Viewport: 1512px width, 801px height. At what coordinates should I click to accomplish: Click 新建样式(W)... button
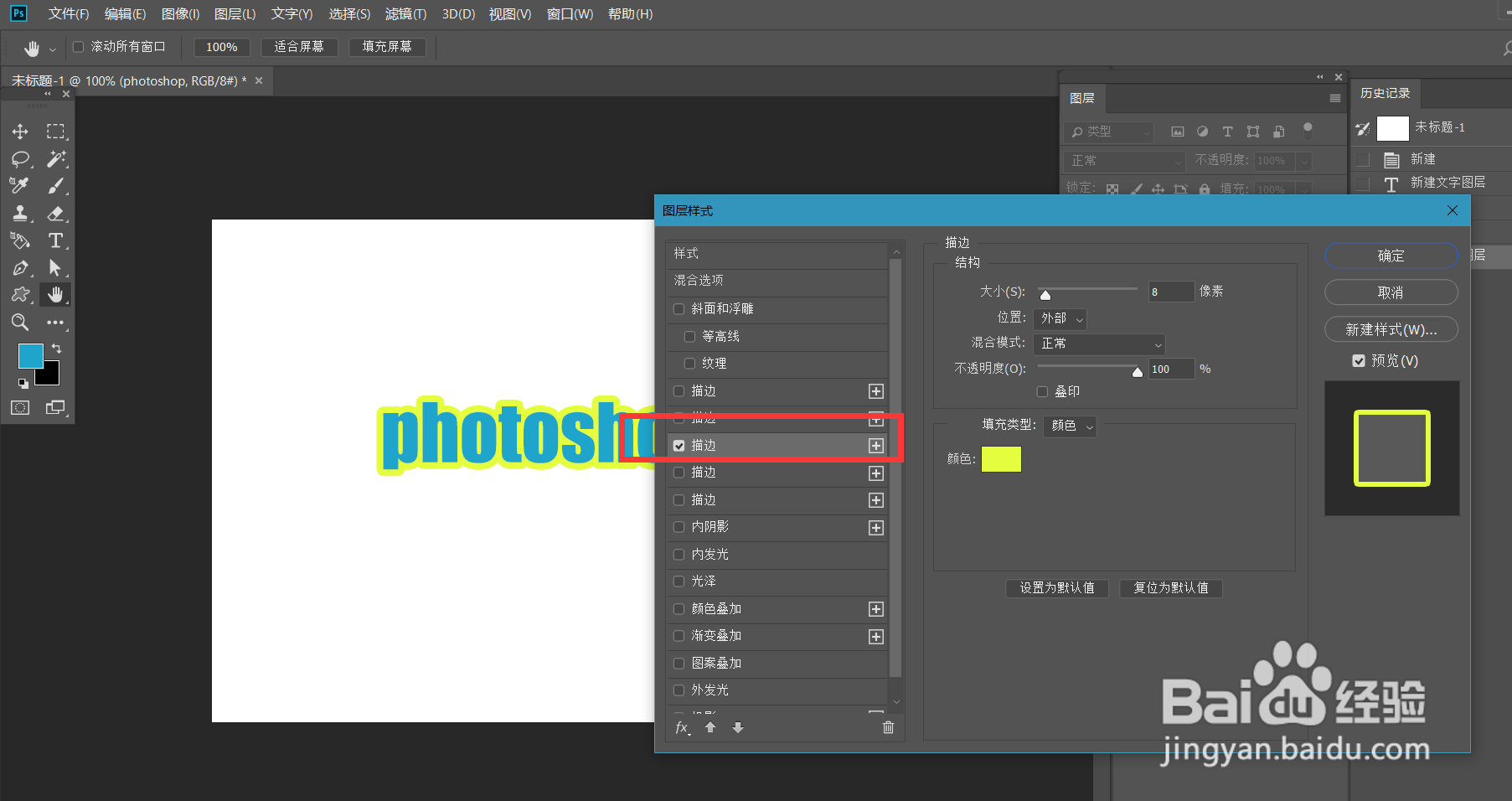coord(1391,329)
